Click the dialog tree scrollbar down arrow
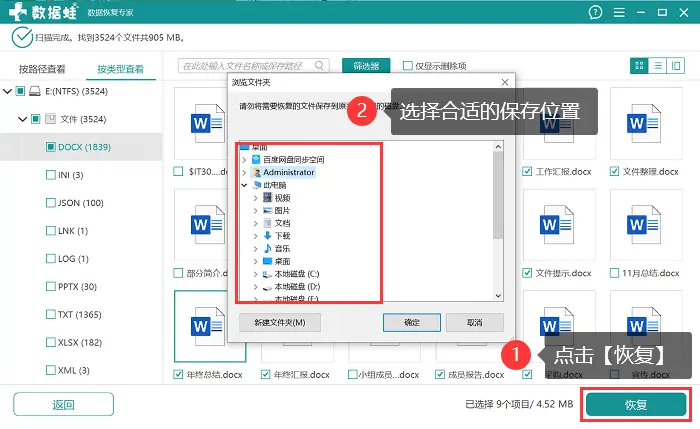The image size is (700, 429). (x=498, y=296)
